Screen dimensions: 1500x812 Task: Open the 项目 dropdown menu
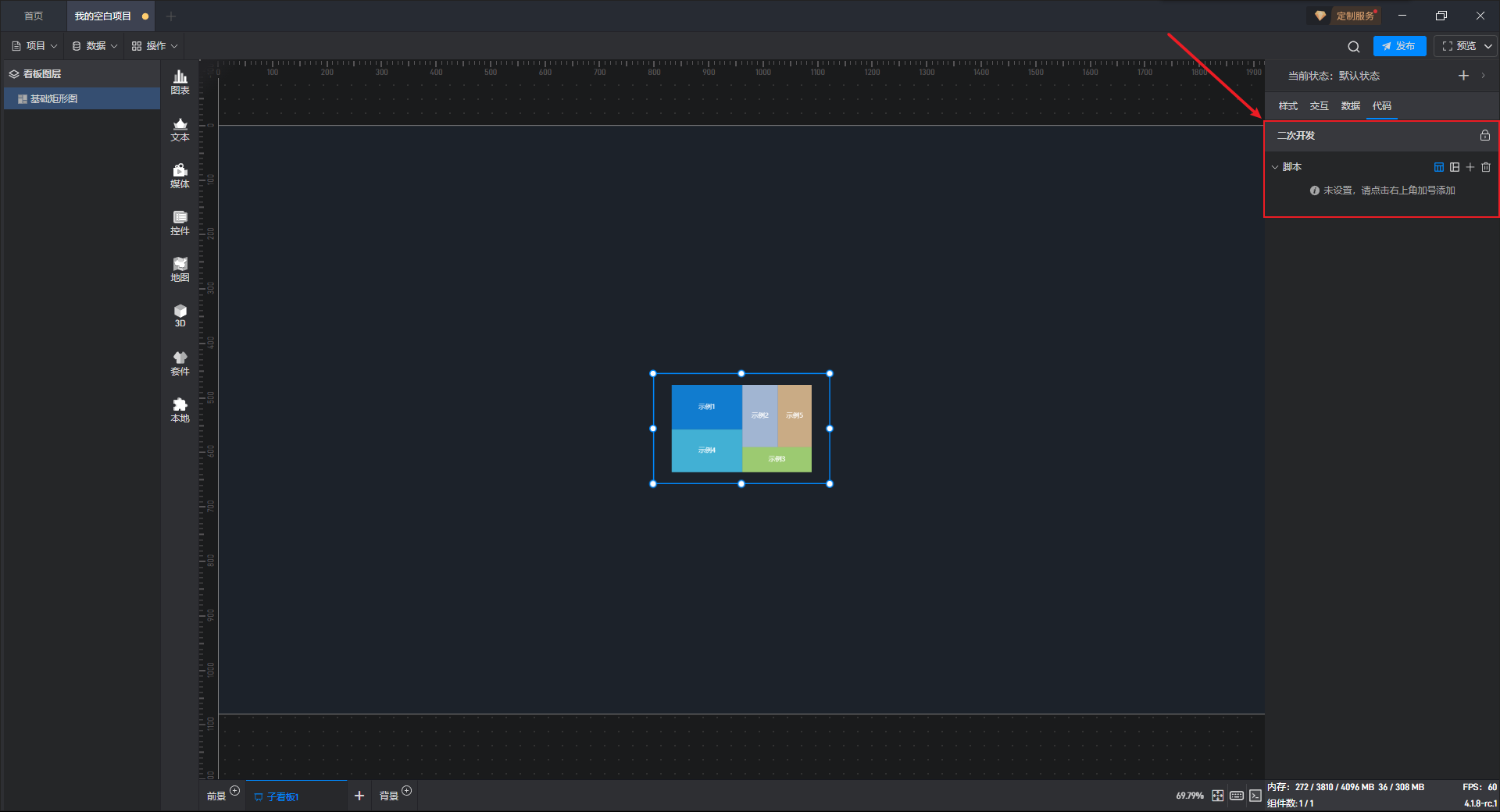(x=34, y=46)
